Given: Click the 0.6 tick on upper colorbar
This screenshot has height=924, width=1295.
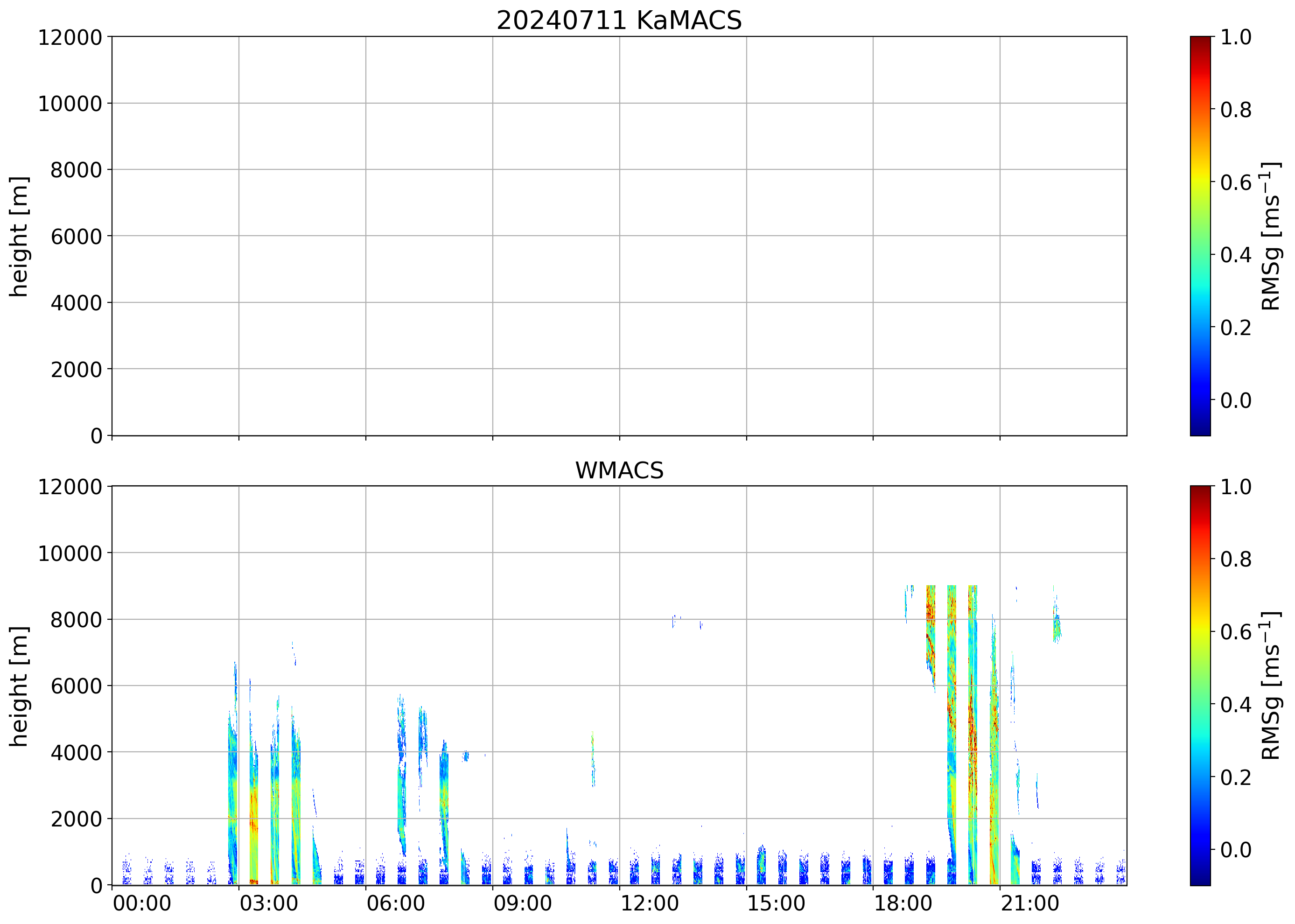Looking at the screenshot, I should pos(1235,182).
